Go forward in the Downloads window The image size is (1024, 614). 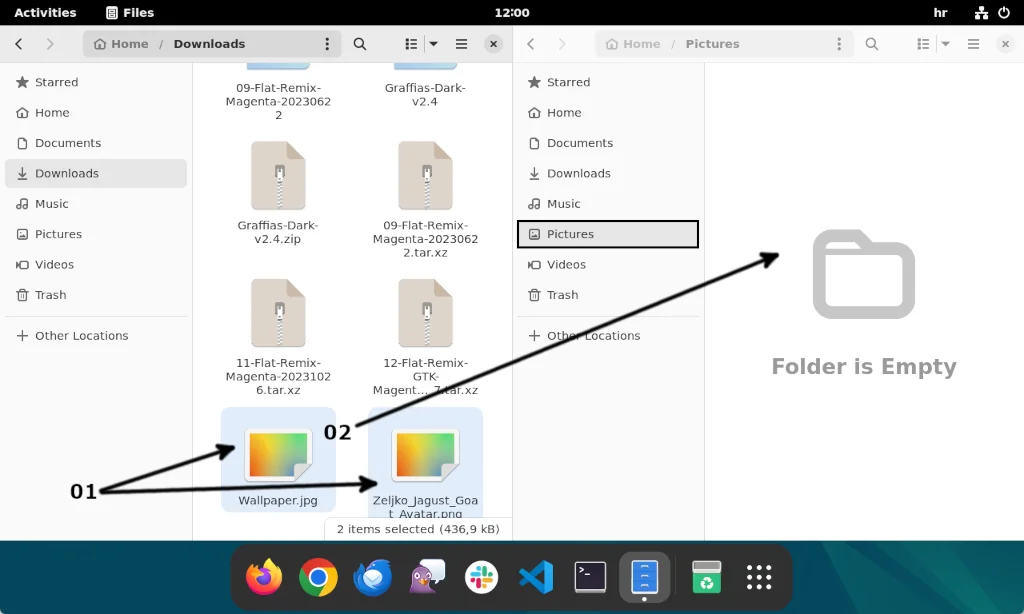tap(50, 44)
